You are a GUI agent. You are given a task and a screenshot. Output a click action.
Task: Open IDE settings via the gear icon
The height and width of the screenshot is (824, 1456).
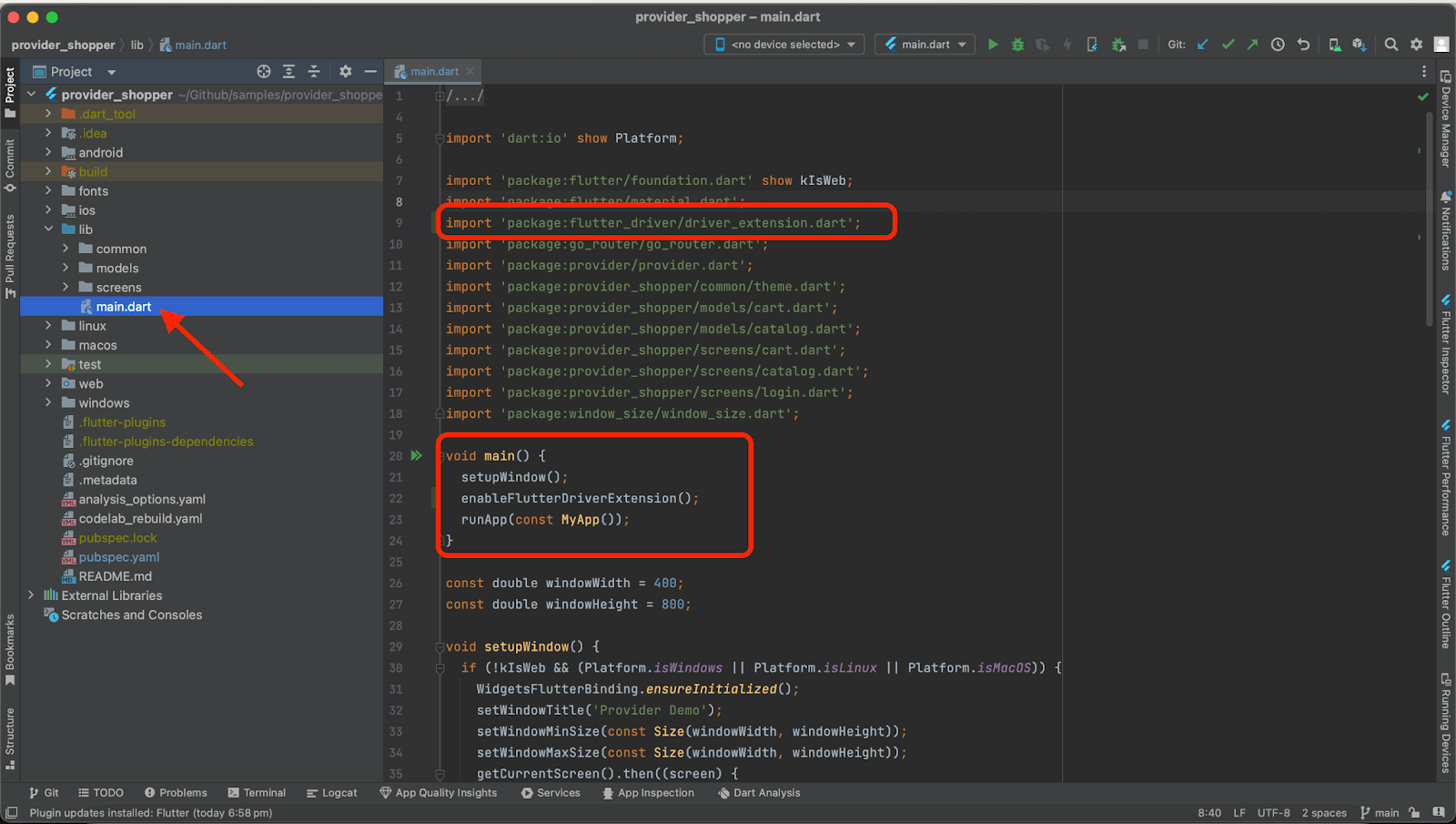click(x=1417, y=44)
